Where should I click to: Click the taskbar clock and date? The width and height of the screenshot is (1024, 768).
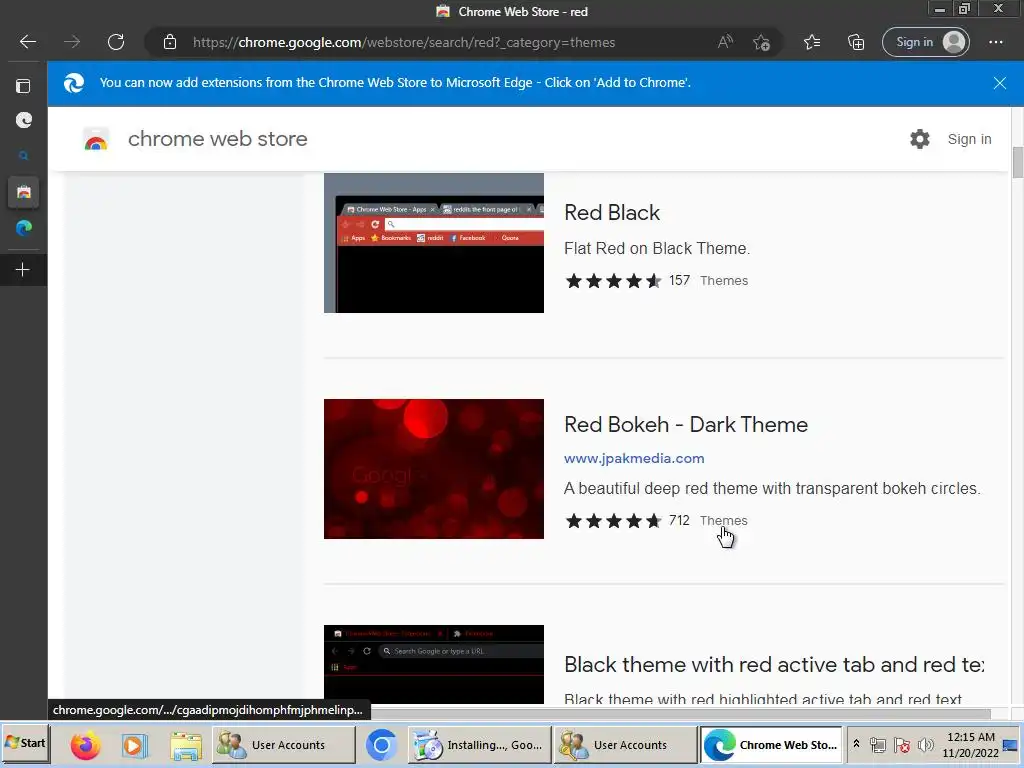click(x=970, y=745)
